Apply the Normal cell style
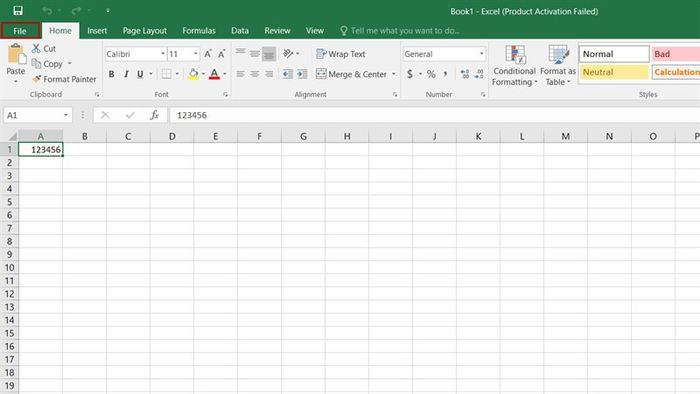700x394 pixels. 614,54
